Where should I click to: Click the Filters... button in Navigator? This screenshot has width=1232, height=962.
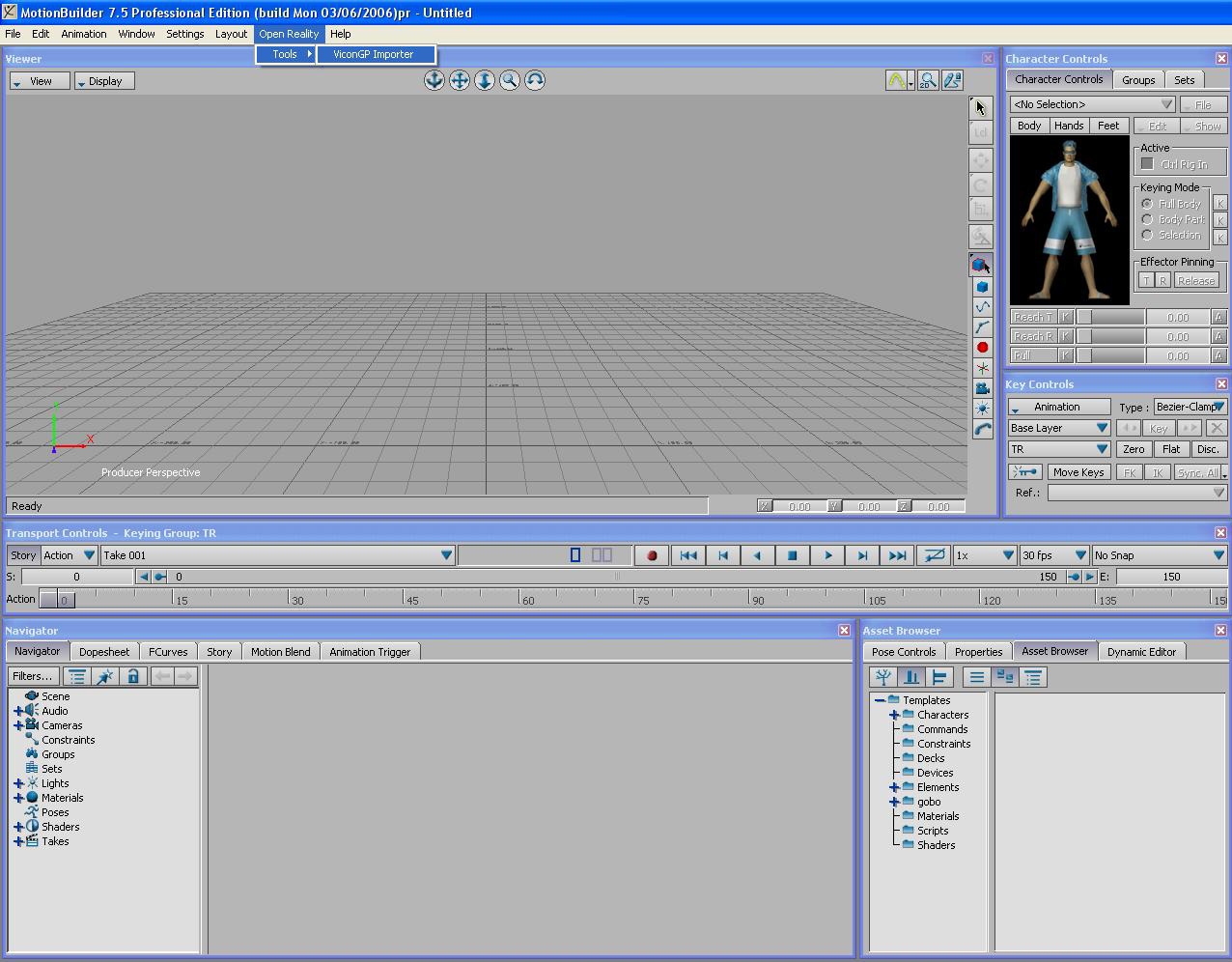(x=33, y=676)
